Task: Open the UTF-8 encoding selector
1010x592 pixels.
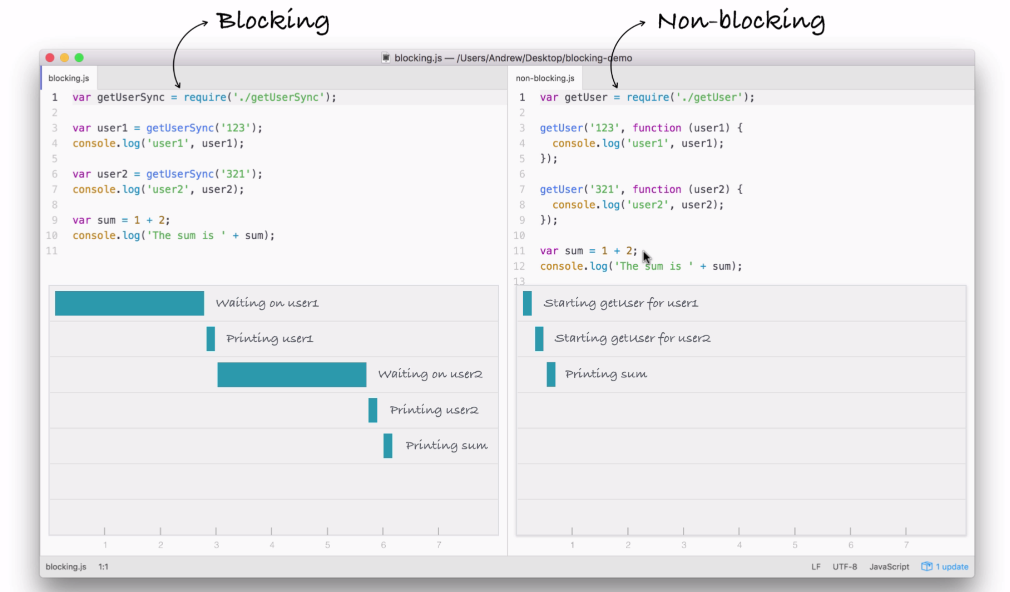Action: point(844,567)
